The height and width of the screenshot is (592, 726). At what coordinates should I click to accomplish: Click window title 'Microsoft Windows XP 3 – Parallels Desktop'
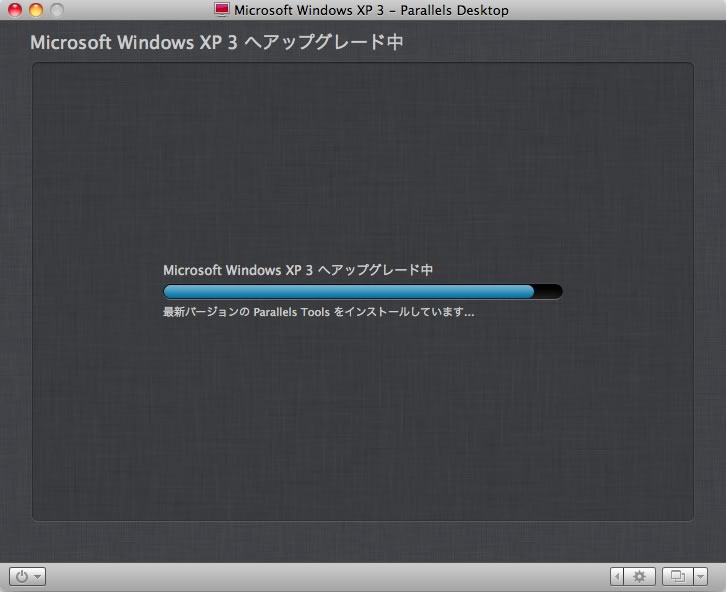371,10
